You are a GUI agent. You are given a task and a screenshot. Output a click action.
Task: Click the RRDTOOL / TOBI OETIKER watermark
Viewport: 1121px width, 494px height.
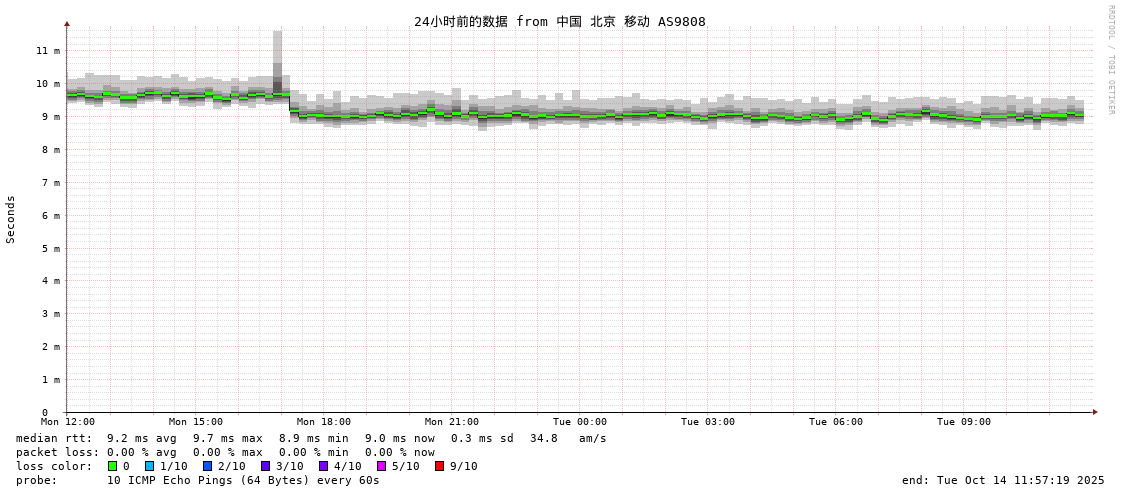[x=1110, y=60]
